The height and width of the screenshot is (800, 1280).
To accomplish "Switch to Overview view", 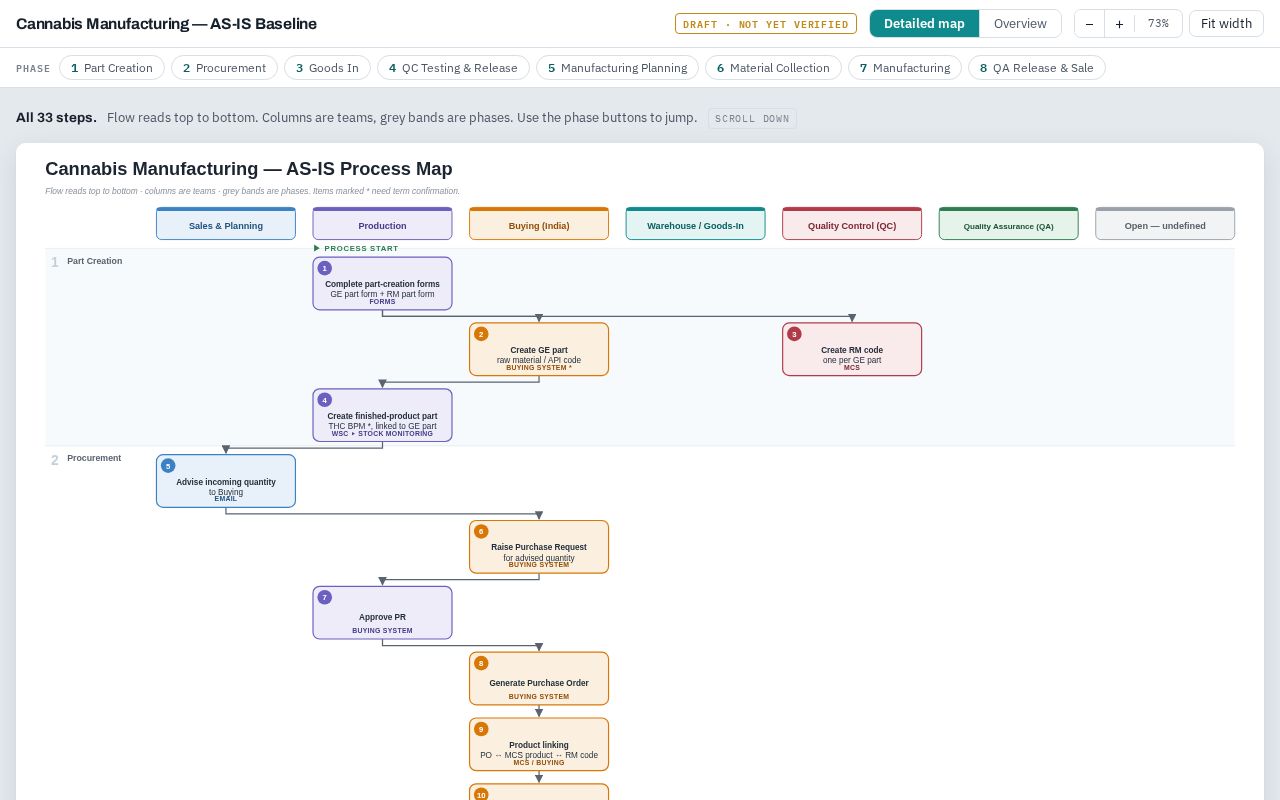I will [x=1020, y=24].
